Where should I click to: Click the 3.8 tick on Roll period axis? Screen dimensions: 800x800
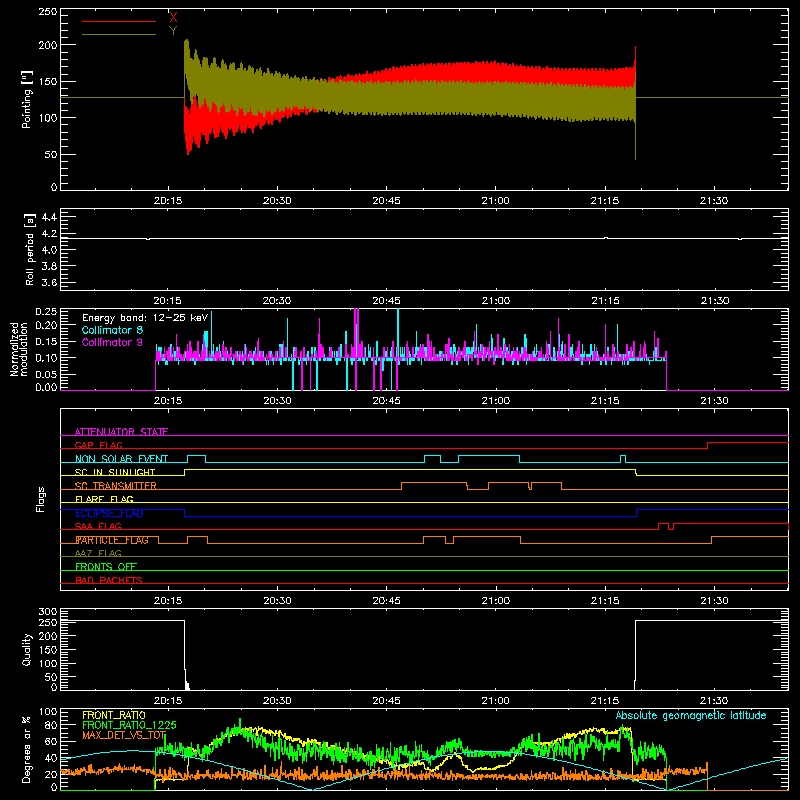tap(48, 266)
